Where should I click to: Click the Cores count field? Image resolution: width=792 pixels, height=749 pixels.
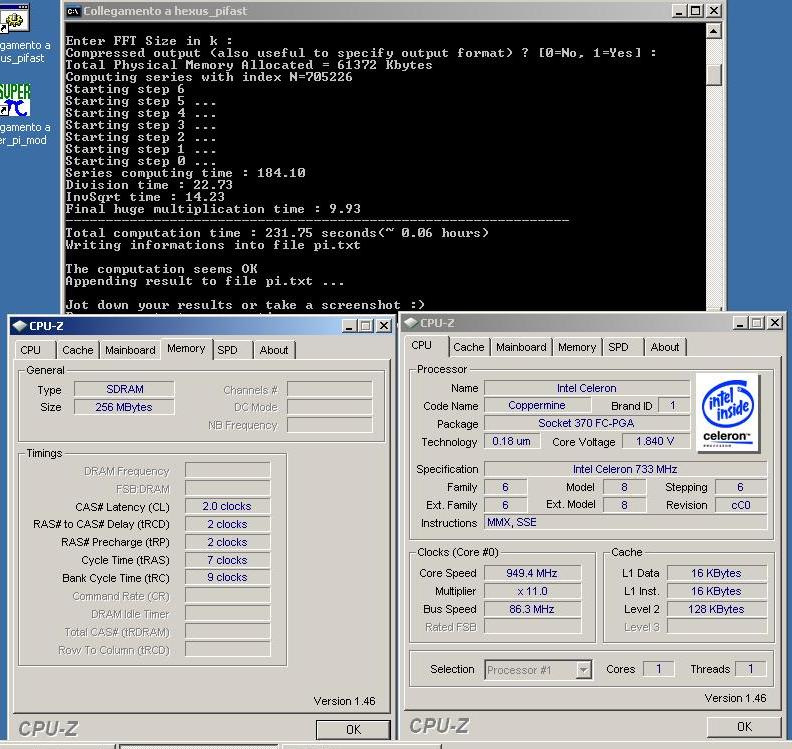[x=659, y=669]
